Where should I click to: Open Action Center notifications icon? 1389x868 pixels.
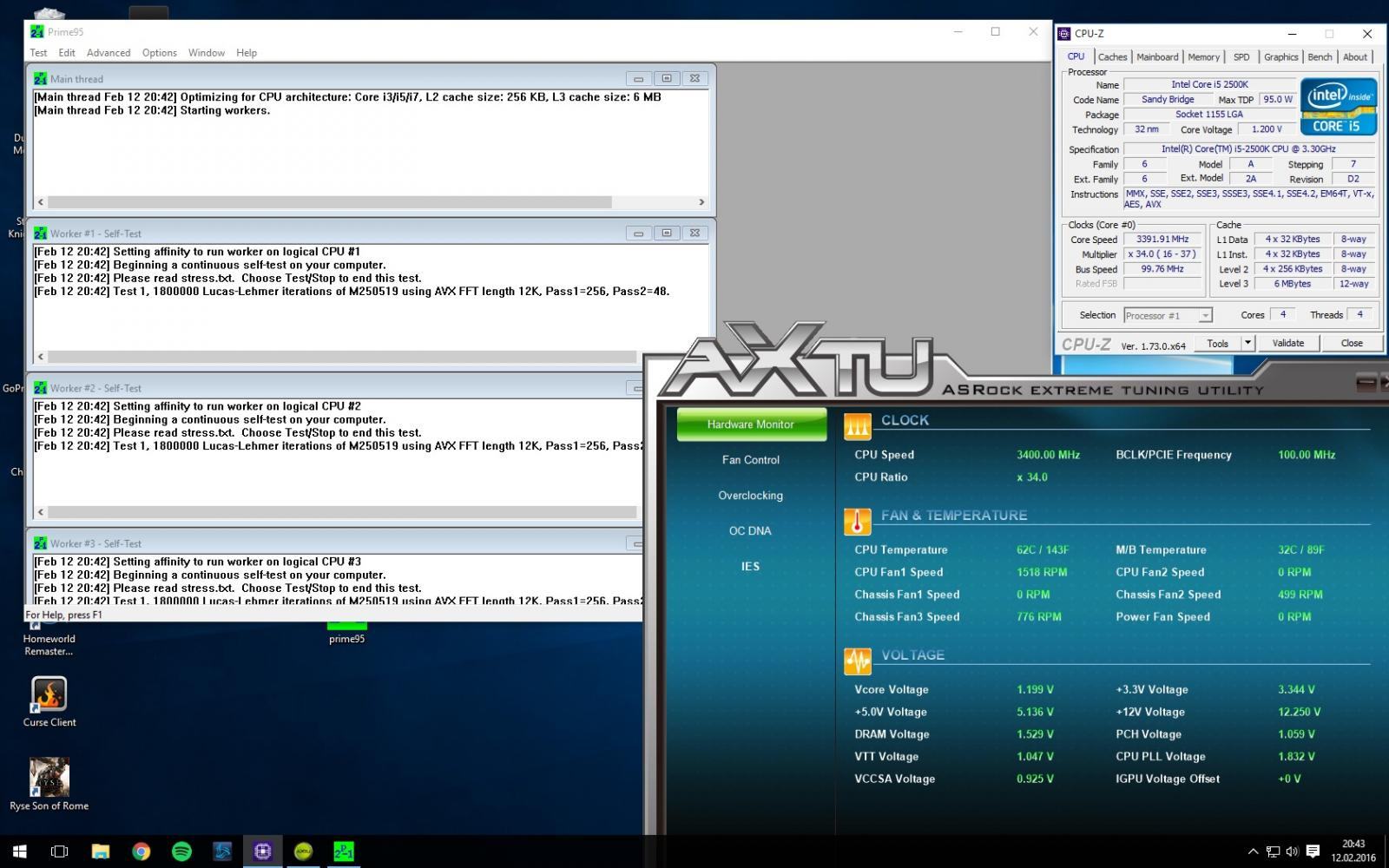(1313, 852)
